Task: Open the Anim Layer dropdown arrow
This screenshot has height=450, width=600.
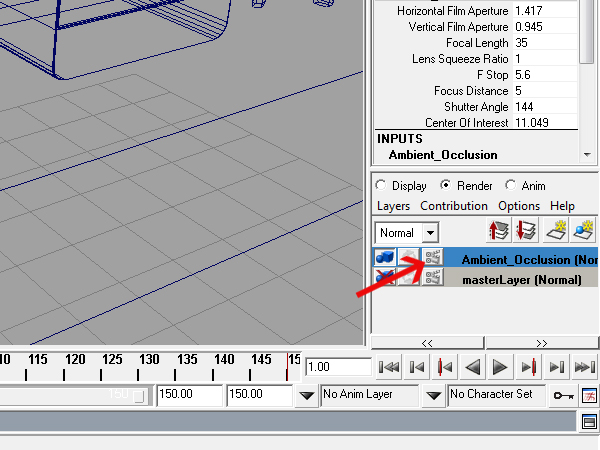Action: pyautogui.click(x=307, y=395)
